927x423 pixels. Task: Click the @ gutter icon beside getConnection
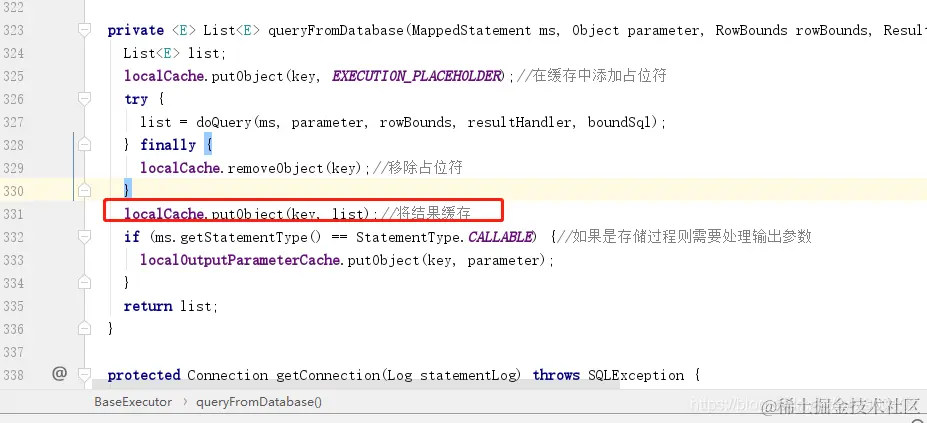click(x=59, y=373)
